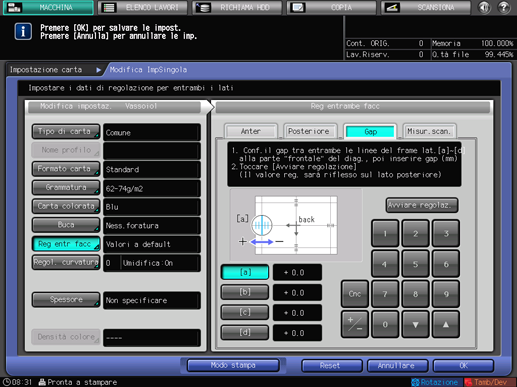Tap keypad digit 0
Image resolution: width=517 pixels, height=387 pixels.
(x=385, y=324)
